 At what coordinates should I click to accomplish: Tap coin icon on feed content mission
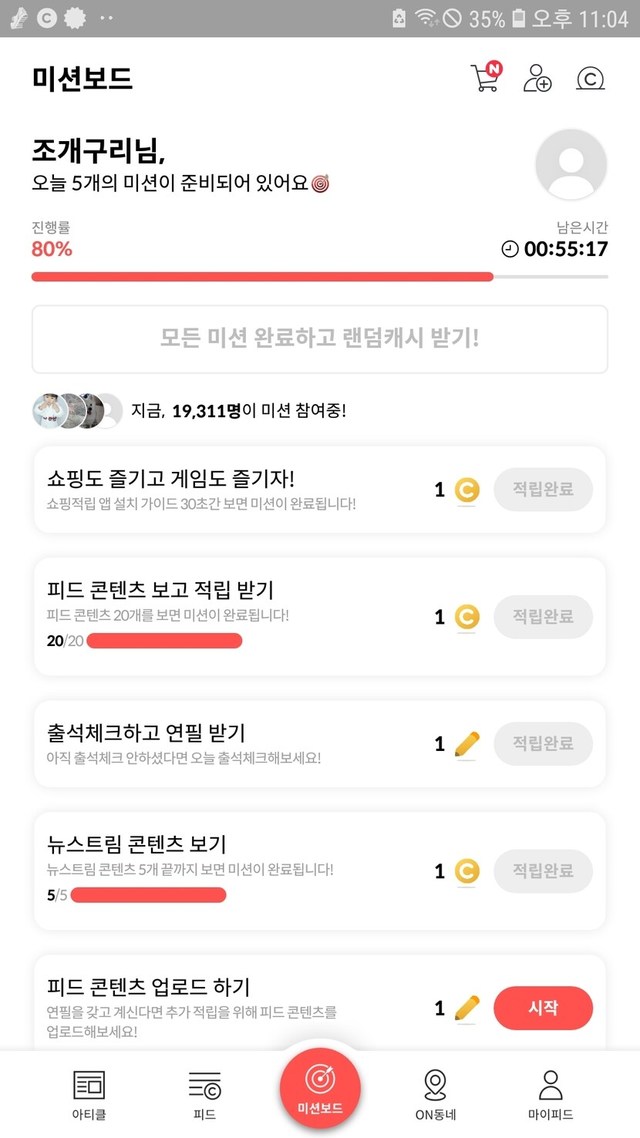(467, 617)
